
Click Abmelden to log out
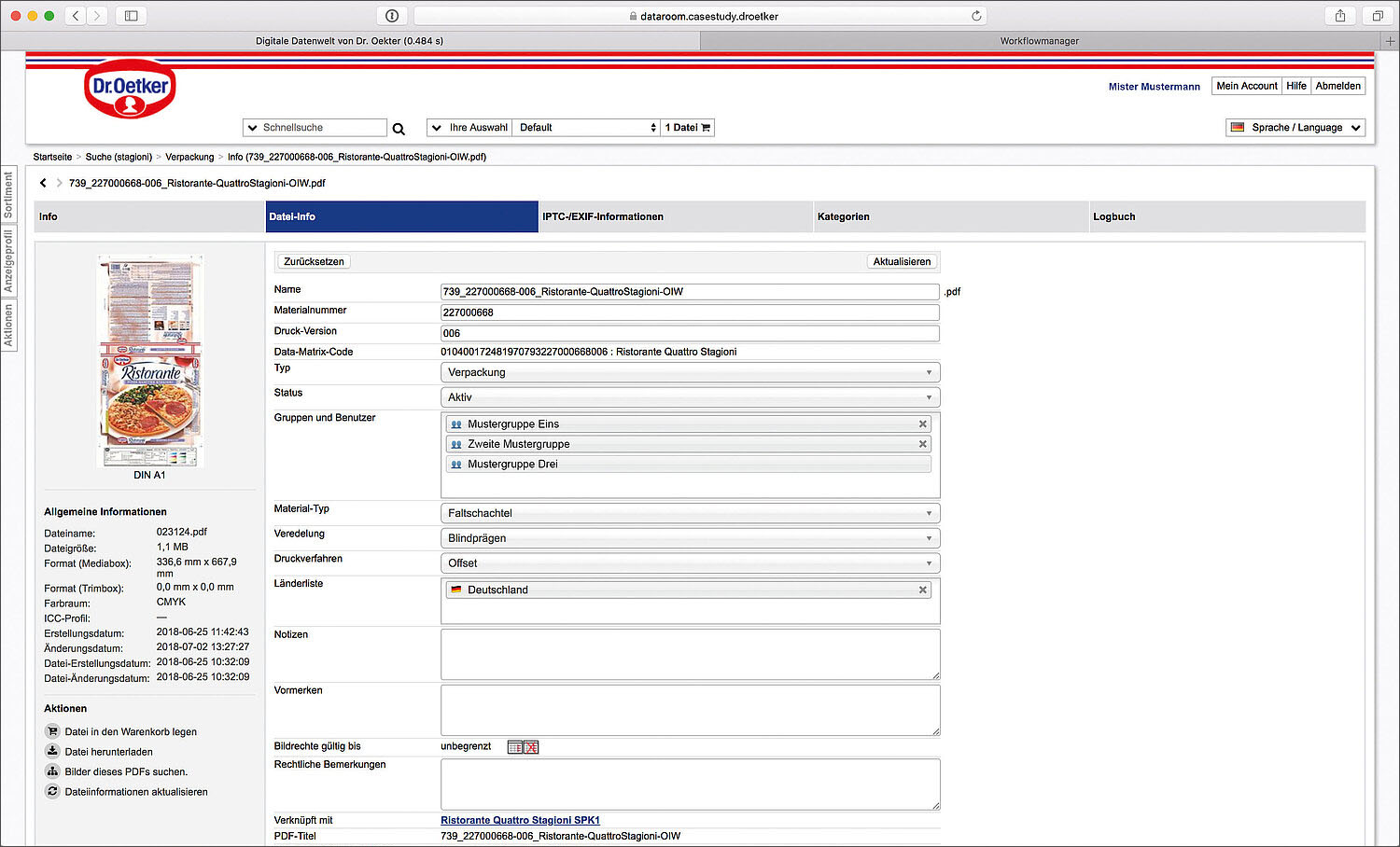[x=1338, y=86]
